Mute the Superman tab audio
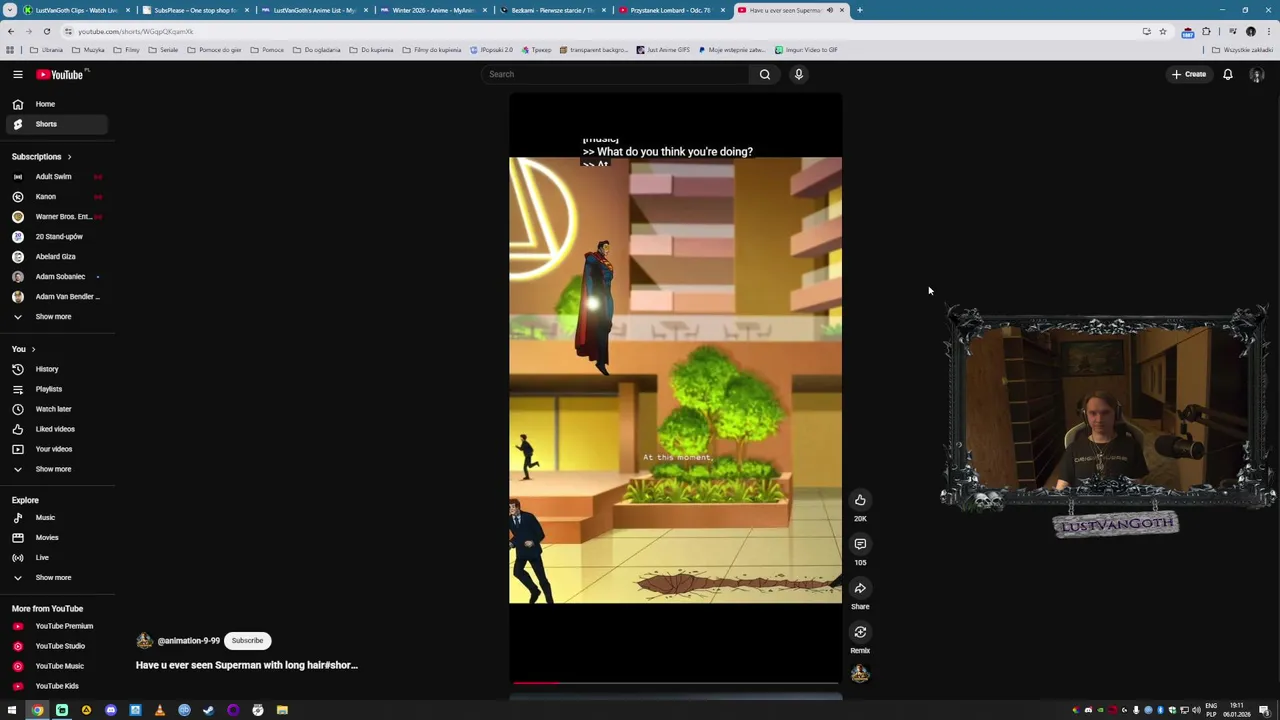This screenshot has height=720, width=1280. point(829,10)
